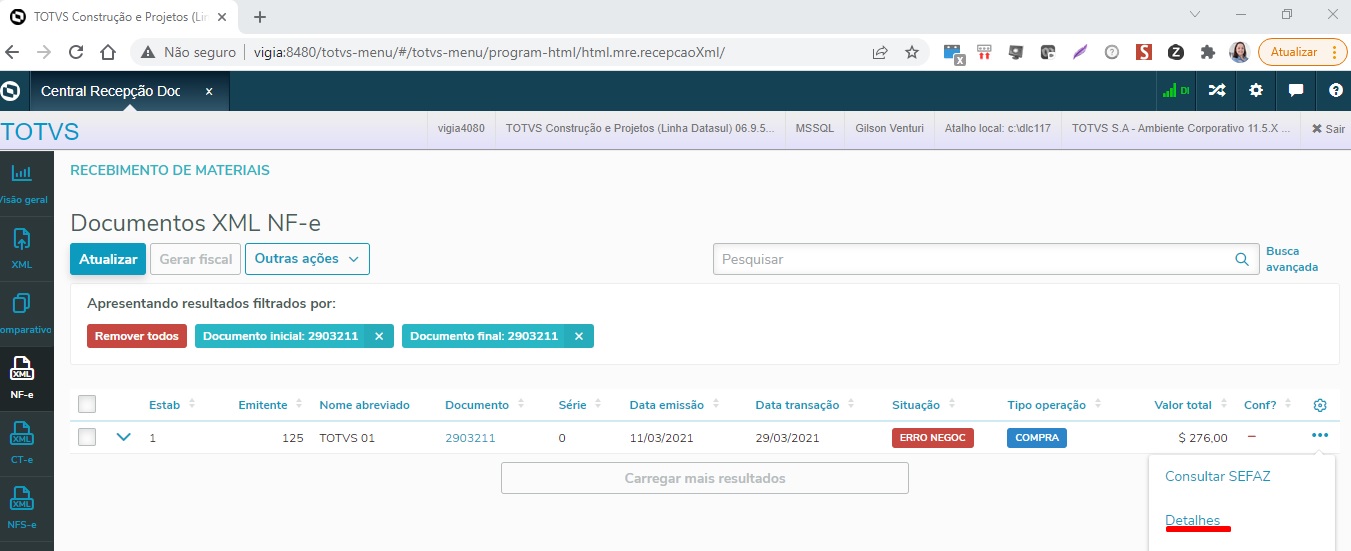Sort by the Documento column
Image resolution: width=1351 pixels, height=551 pixels.
point(484,405)
